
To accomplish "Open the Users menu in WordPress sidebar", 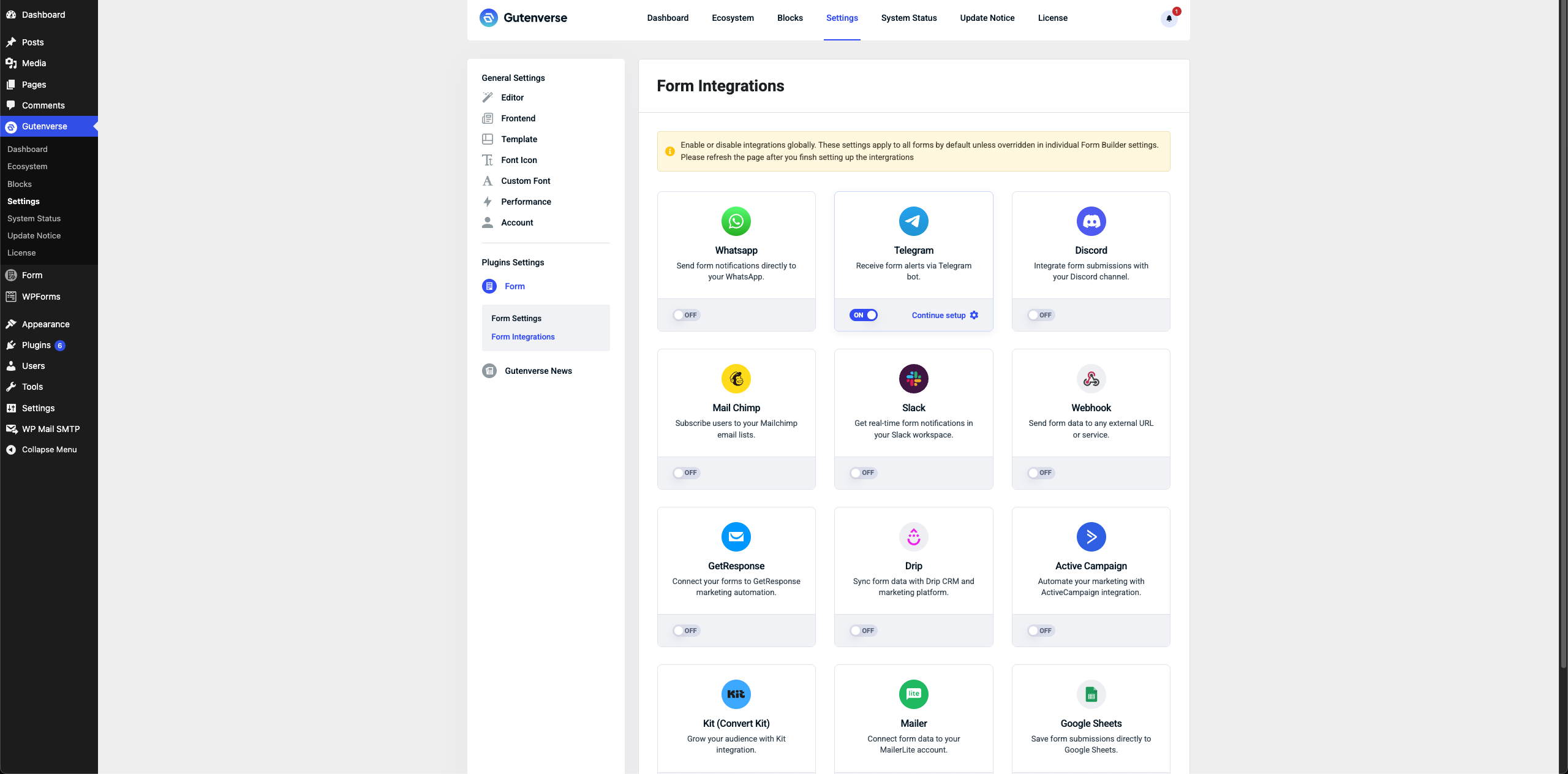I will pos(49,366).
